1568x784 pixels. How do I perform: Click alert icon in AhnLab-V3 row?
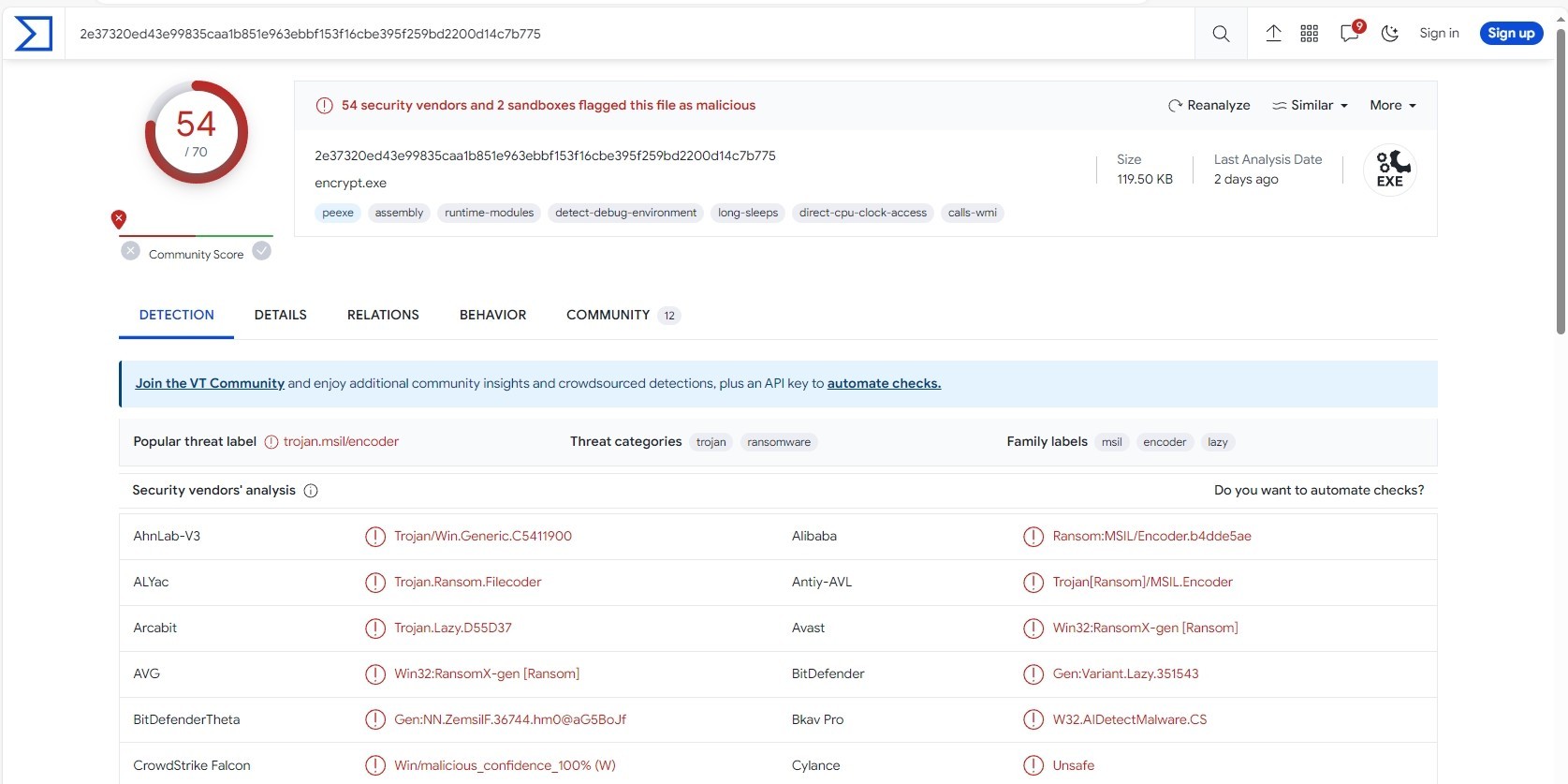coord(375,537)
